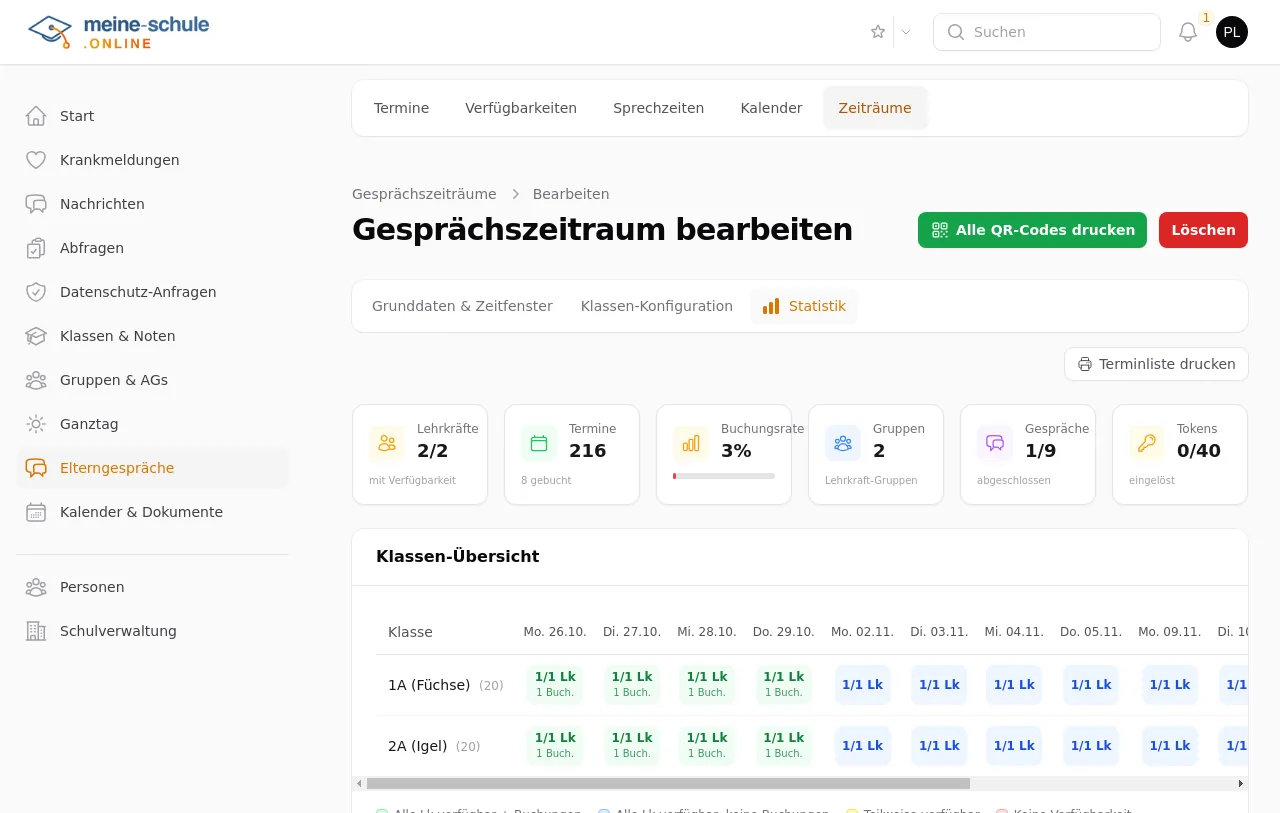
Task: Open Nachrichten in the sidebar
Action: point(152,204)
